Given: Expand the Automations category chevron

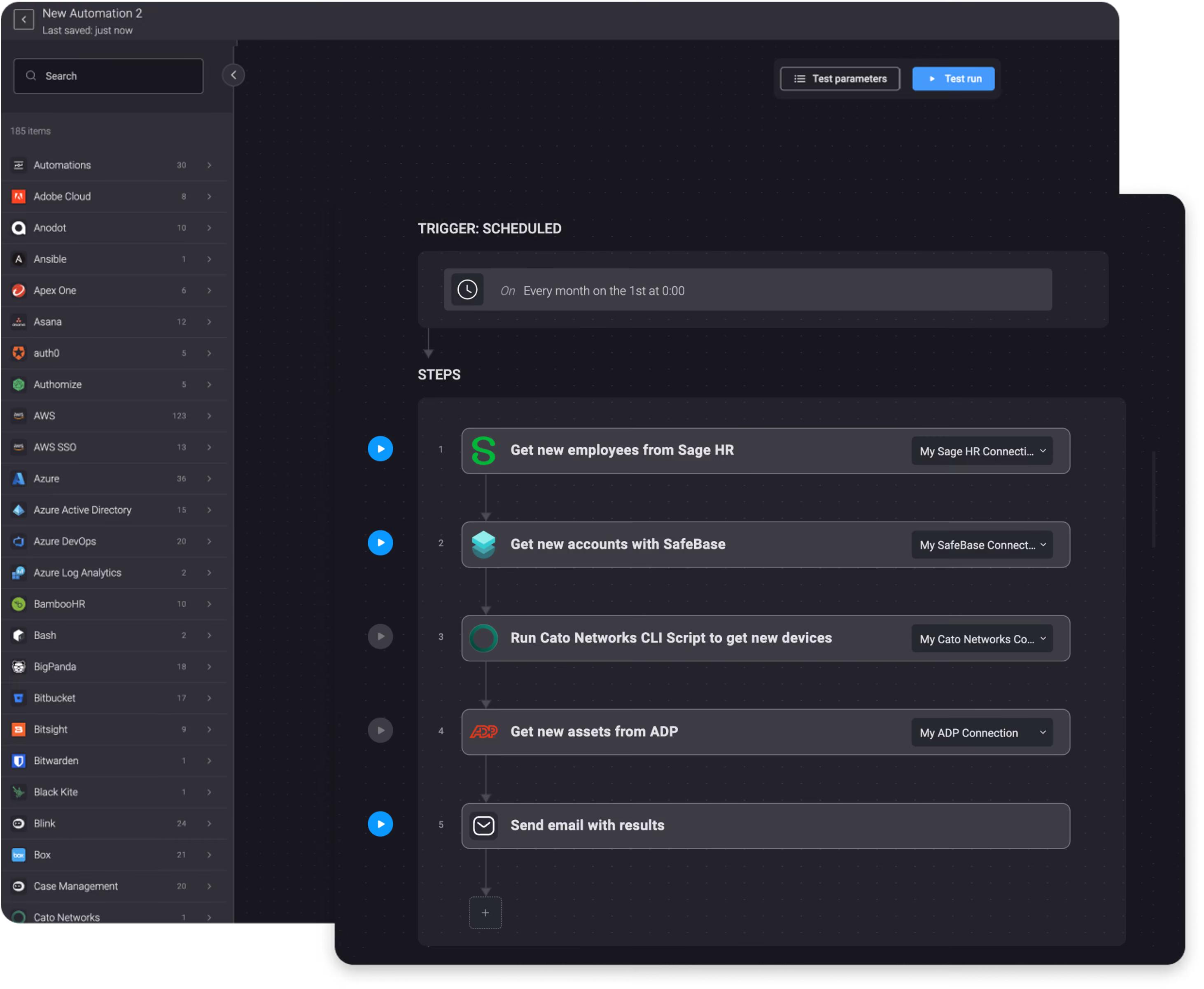Looking at the screenshot, I should pos(210,165).
